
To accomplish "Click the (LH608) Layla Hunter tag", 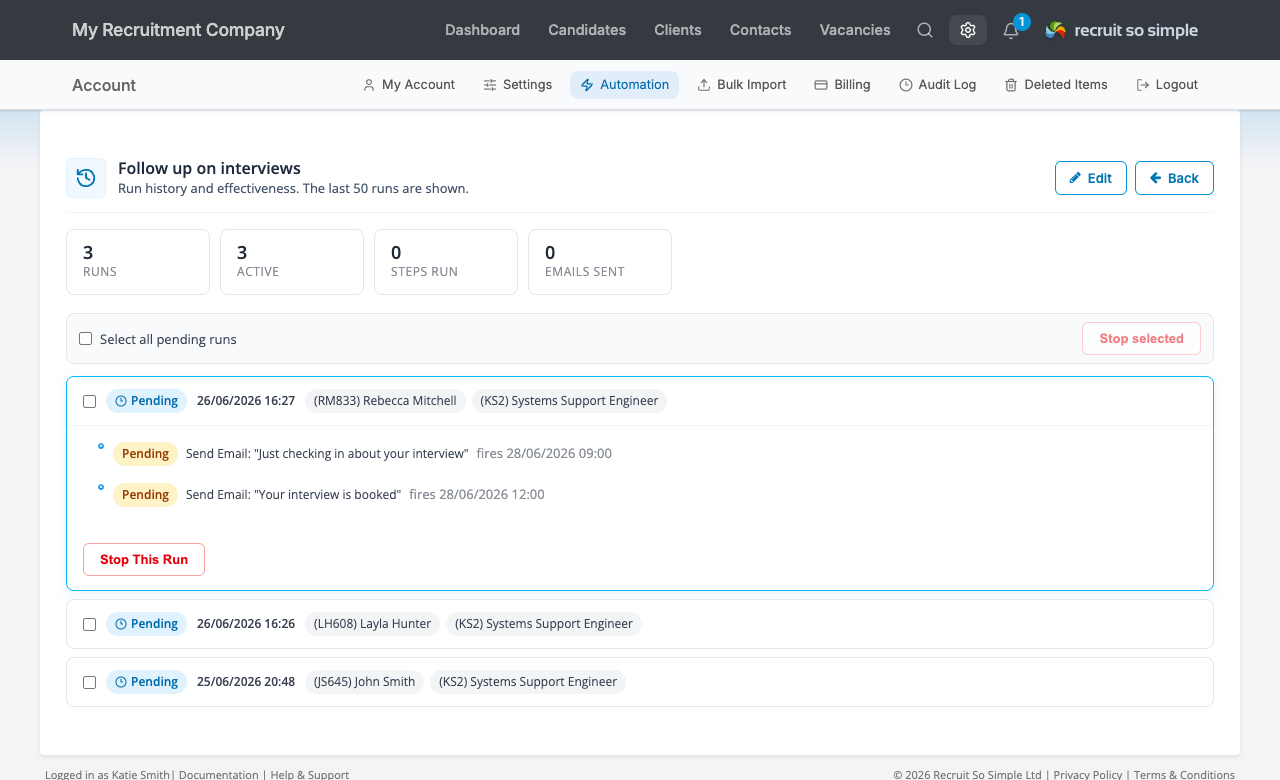I will (x=372, y=624).
